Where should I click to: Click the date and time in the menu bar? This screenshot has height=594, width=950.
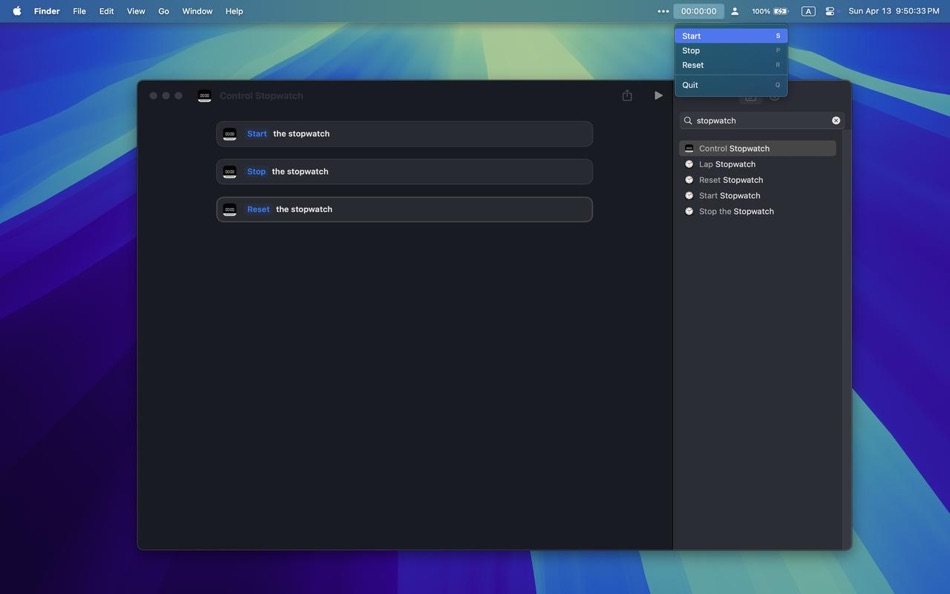click(x=894, y=11)
